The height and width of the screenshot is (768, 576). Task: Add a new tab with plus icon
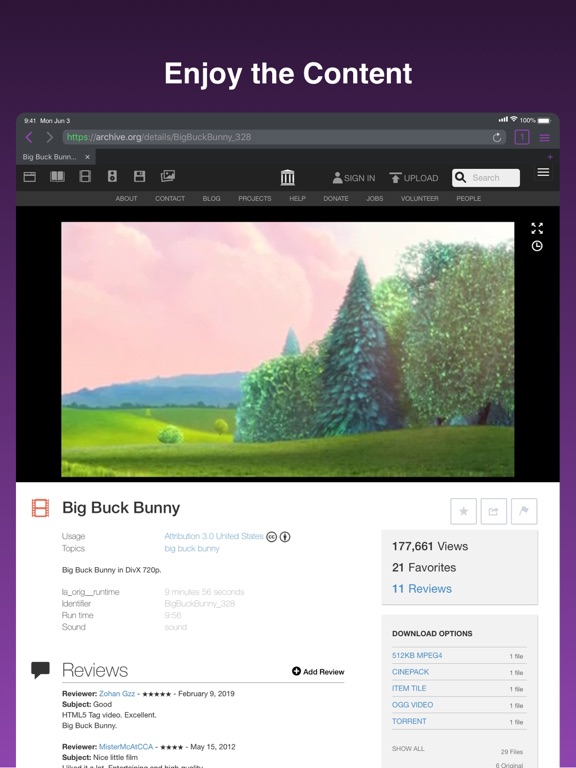550,157
